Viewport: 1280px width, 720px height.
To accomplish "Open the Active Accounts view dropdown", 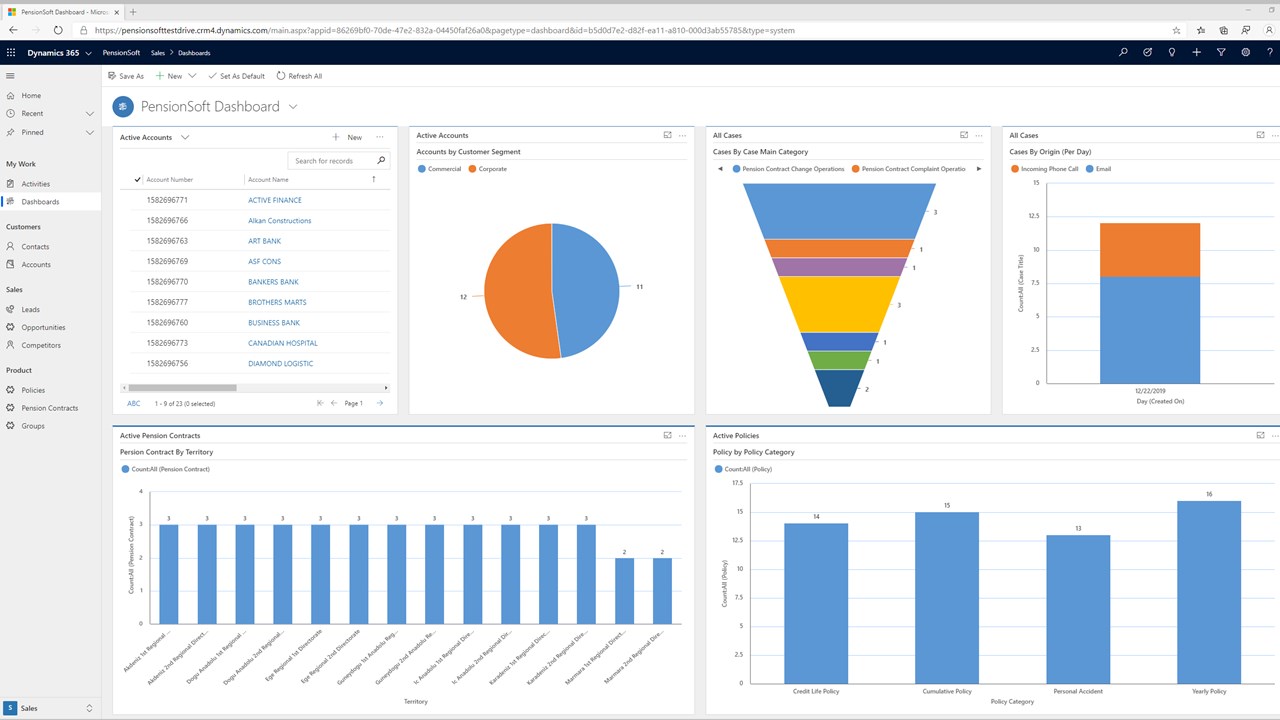I will 185,137.
